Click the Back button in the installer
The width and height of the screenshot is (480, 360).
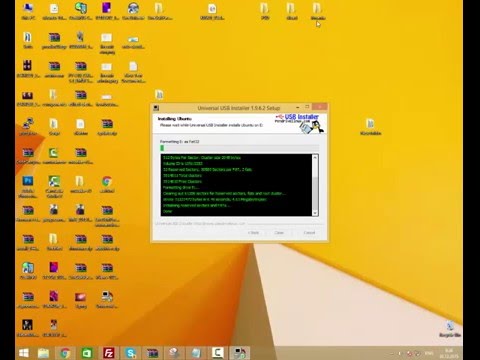[253, 232]
